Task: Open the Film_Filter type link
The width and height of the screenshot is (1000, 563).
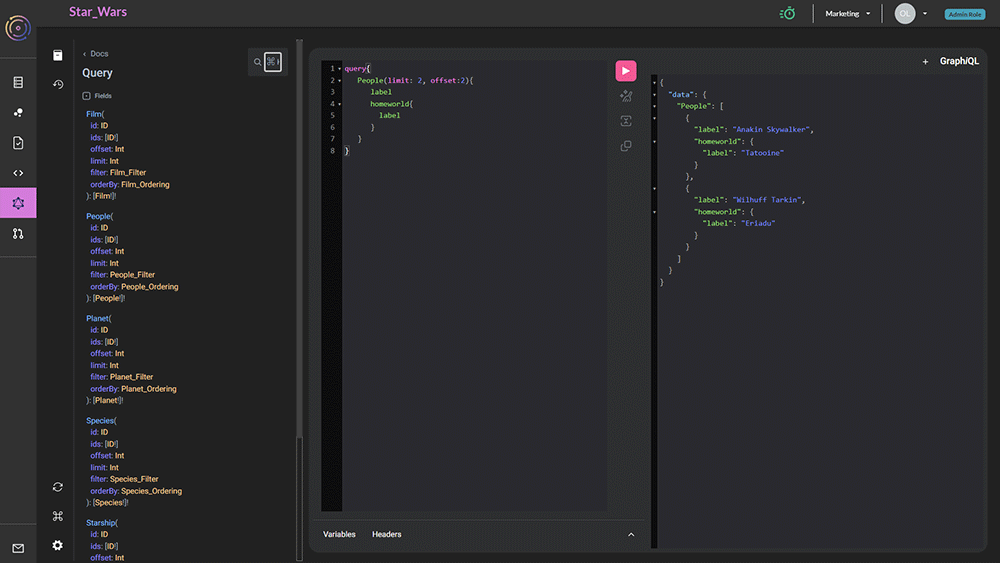Action: [x=128, y=173]
